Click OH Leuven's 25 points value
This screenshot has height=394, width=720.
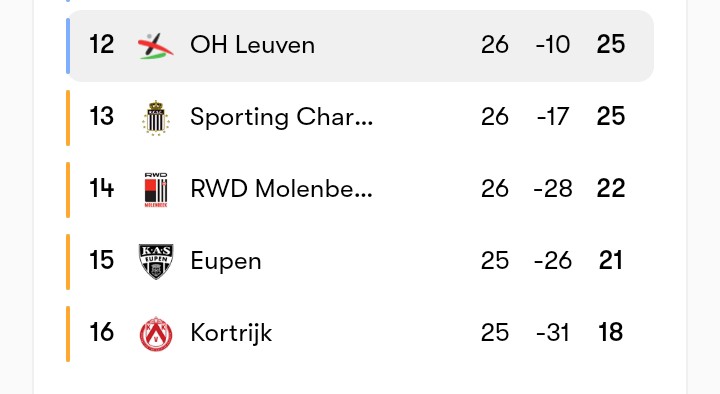(611, 45)
